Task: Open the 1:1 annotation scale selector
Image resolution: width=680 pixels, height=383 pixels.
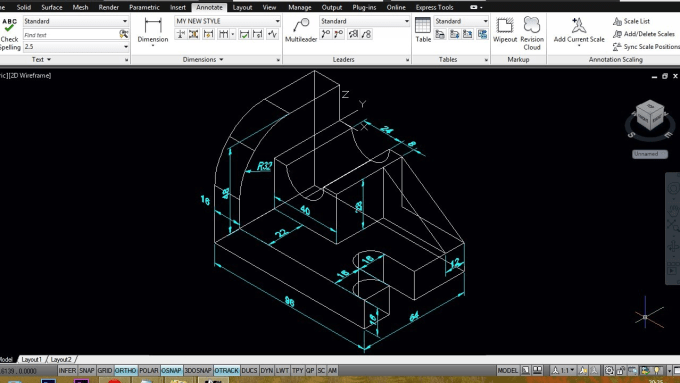Action: tap(563, 370)
